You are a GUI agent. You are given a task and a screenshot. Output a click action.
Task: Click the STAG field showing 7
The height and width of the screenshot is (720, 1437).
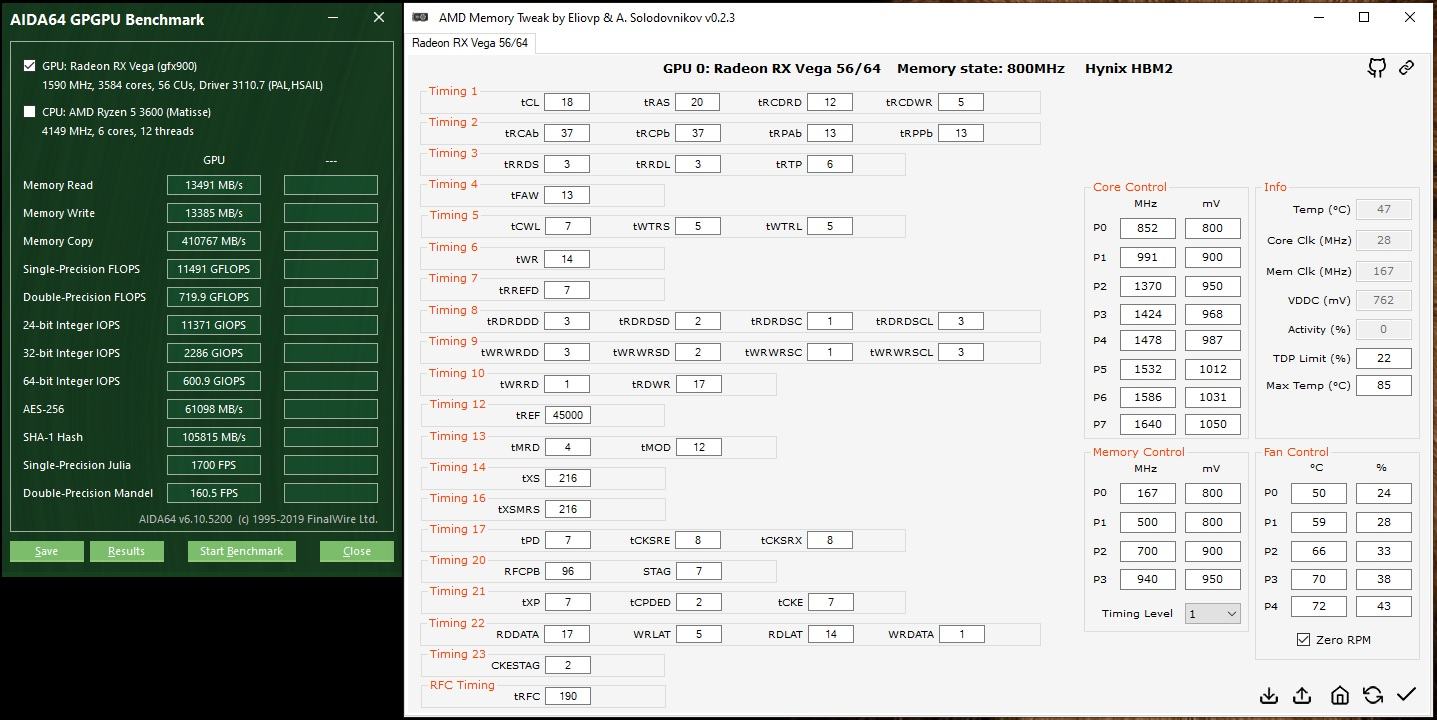click(698, 571)
